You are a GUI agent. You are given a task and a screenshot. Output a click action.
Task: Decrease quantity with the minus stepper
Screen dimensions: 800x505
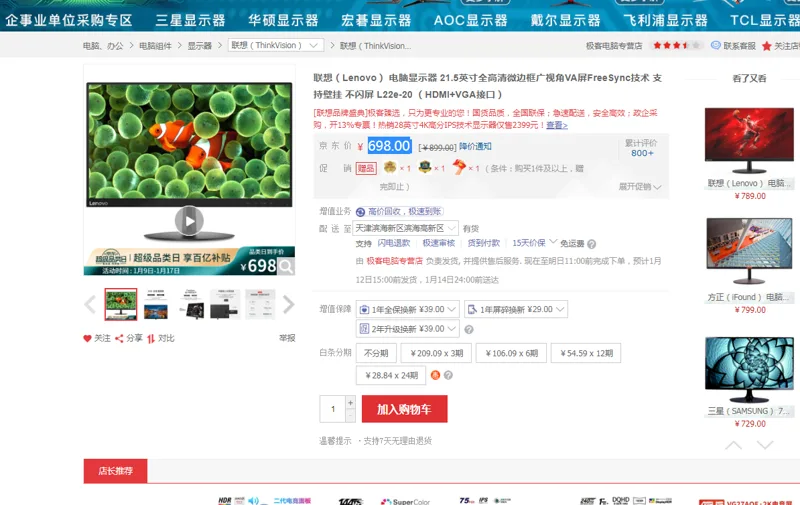click(x=351, y=416)
